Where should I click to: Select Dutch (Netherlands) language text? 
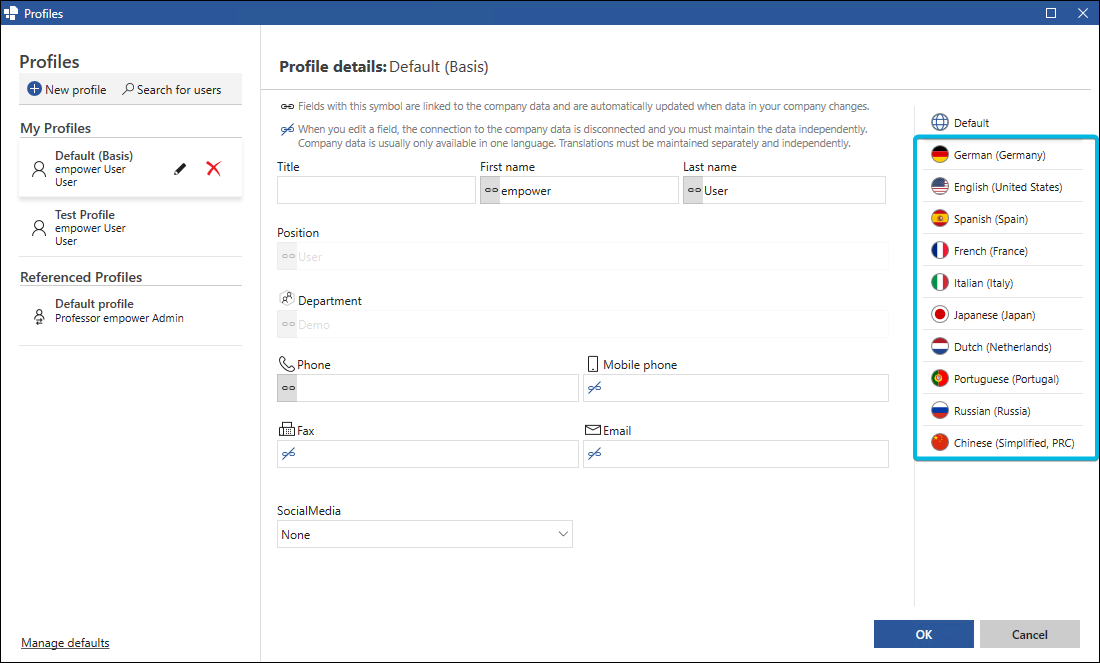click(1002, 347)
